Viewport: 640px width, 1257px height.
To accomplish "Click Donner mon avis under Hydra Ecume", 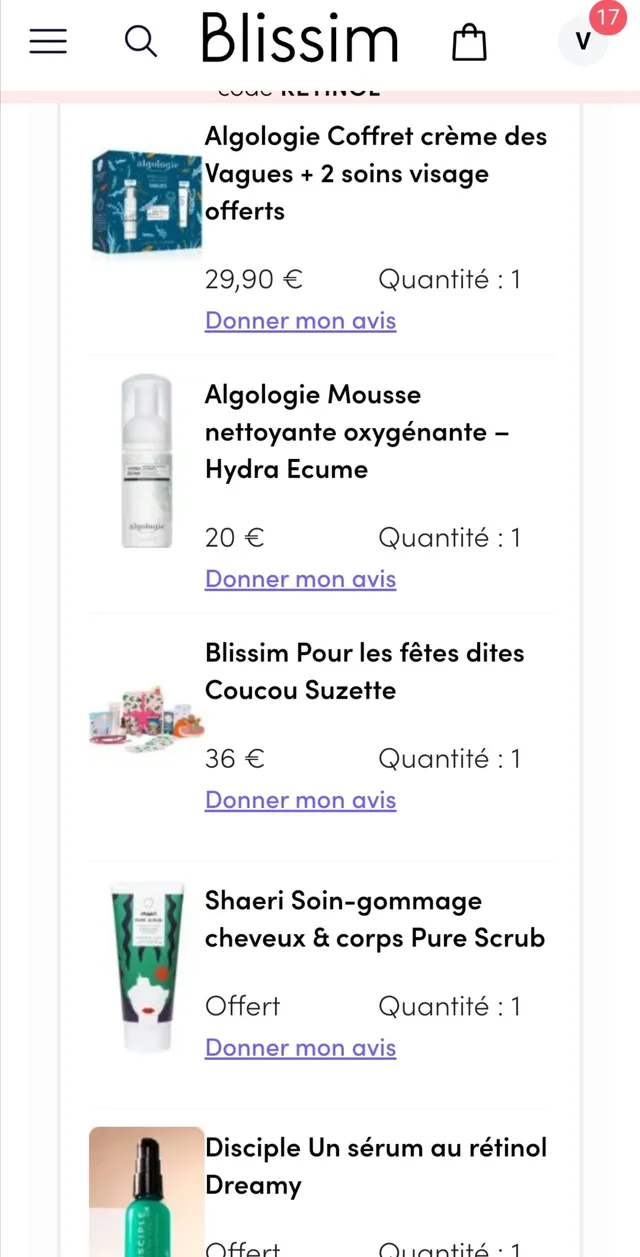I will click(x=300, y=578).
